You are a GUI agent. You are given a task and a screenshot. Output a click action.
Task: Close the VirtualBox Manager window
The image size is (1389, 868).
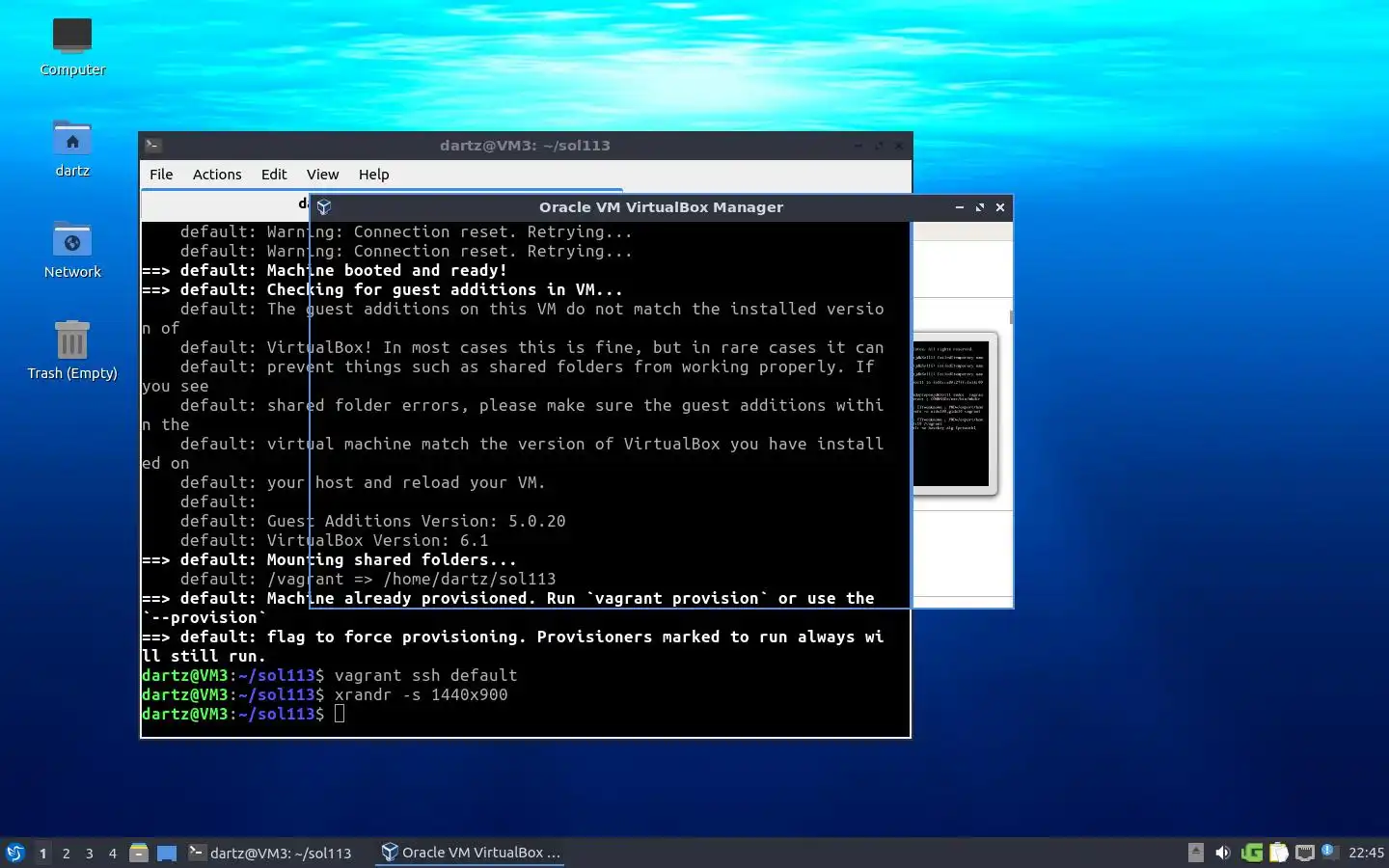pos(1000,207)
